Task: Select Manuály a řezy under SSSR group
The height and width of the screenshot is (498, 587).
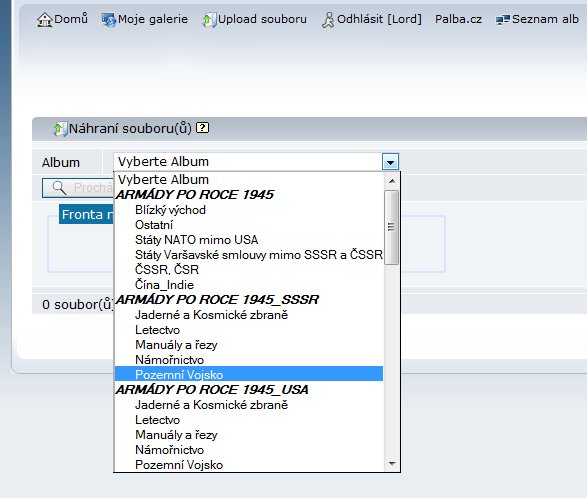Action: tap(249, 344)
